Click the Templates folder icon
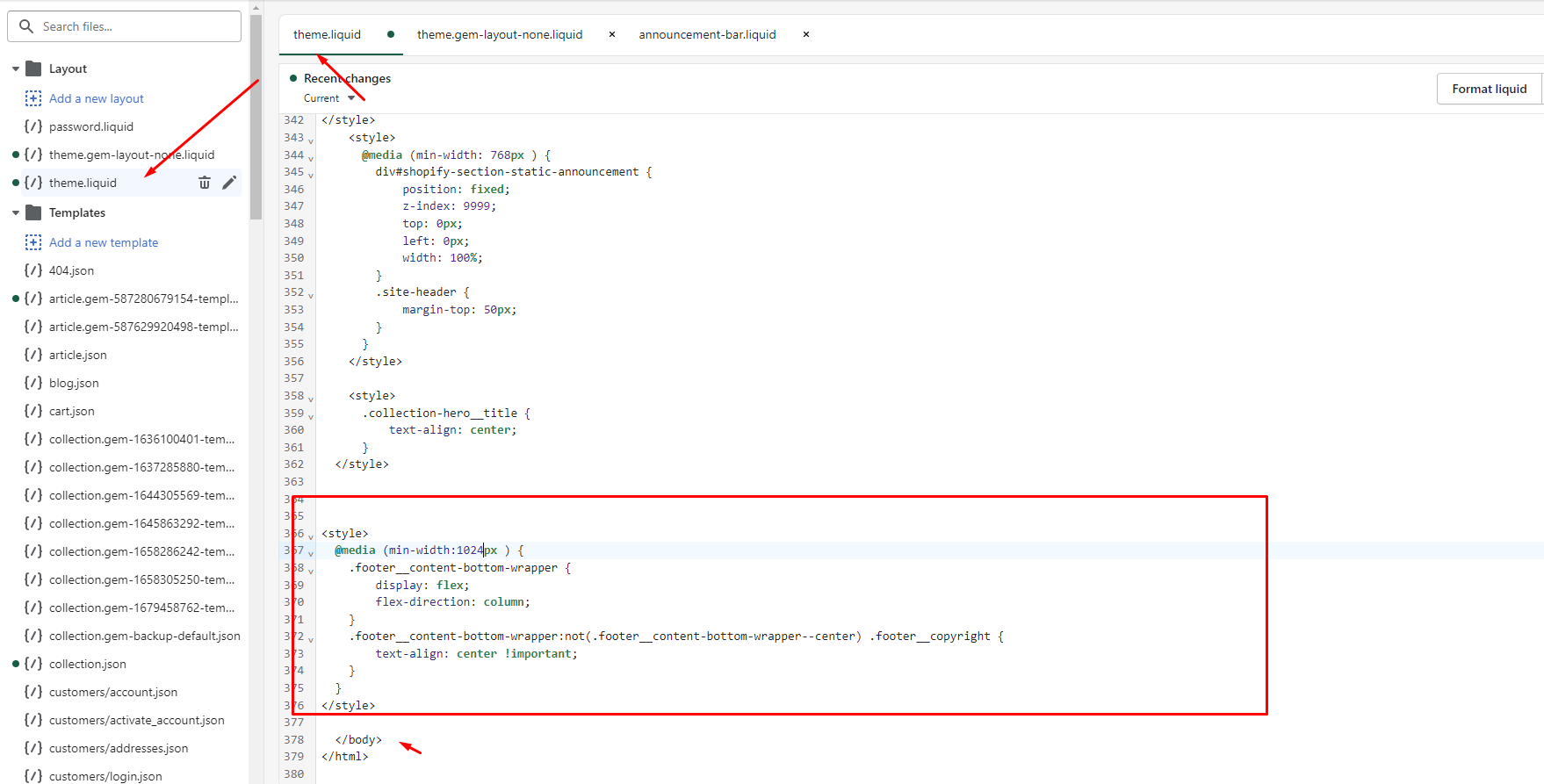The height and width of the screenshot is (784, 1544). pos(34,212)
